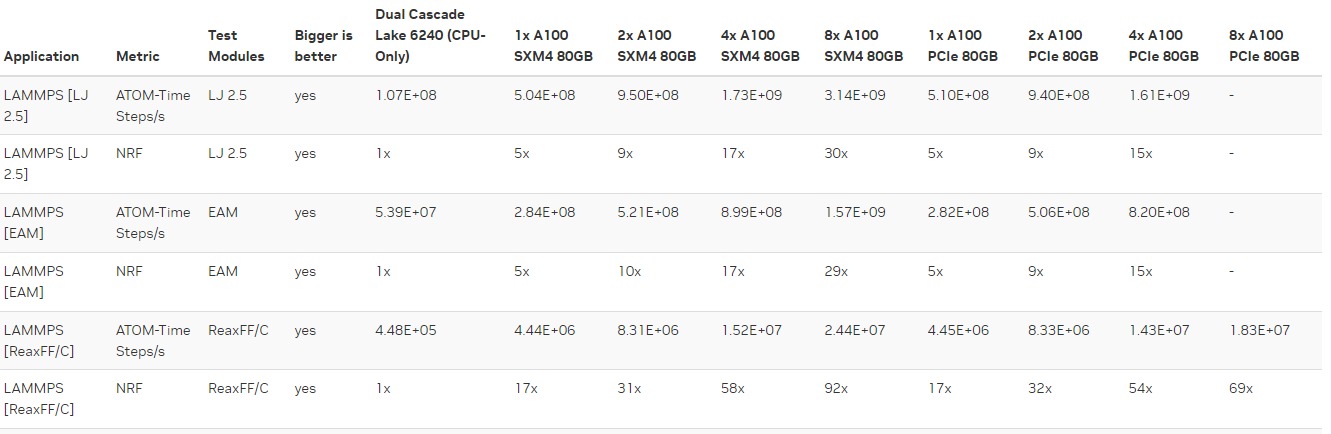Screen dimensions: 1331x434
Task: Click the 8x A100 PCIe 80GB header
Action: pyautogui.click(x=1264, y=46)
